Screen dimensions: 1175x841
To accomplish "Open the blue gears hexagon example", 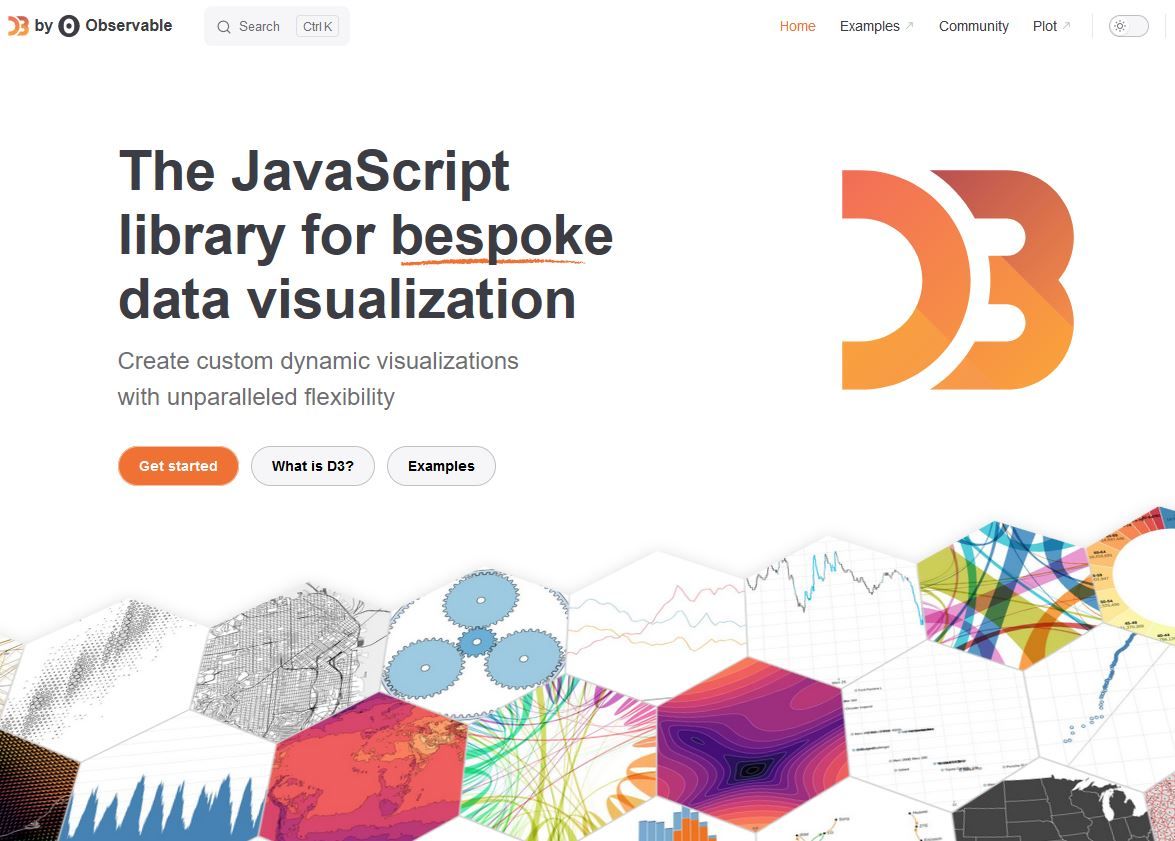I will coord(477,643).
